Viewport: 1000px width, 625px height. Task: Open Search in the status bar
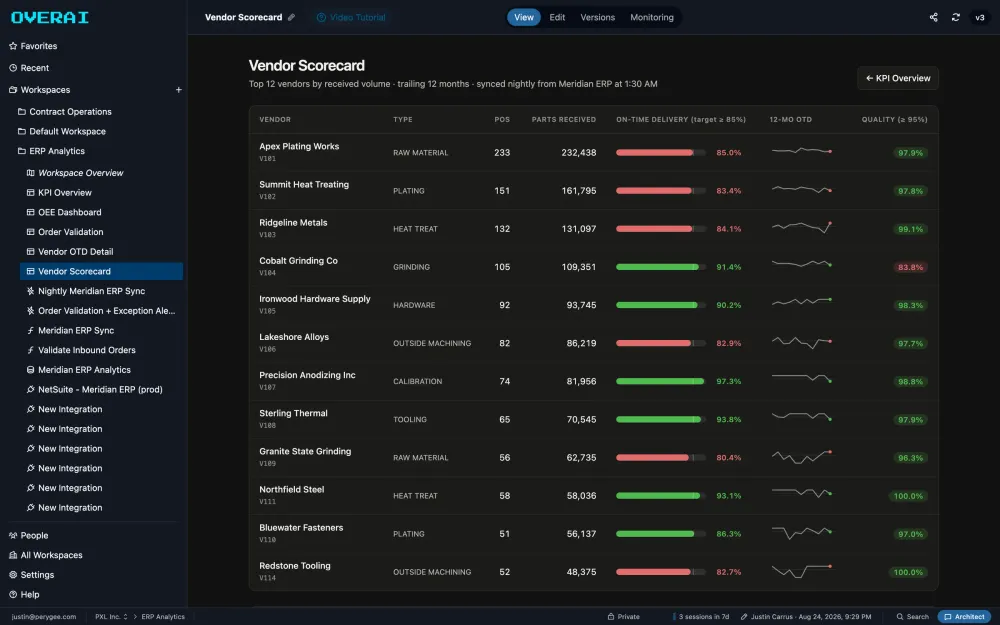click(913, 617)
